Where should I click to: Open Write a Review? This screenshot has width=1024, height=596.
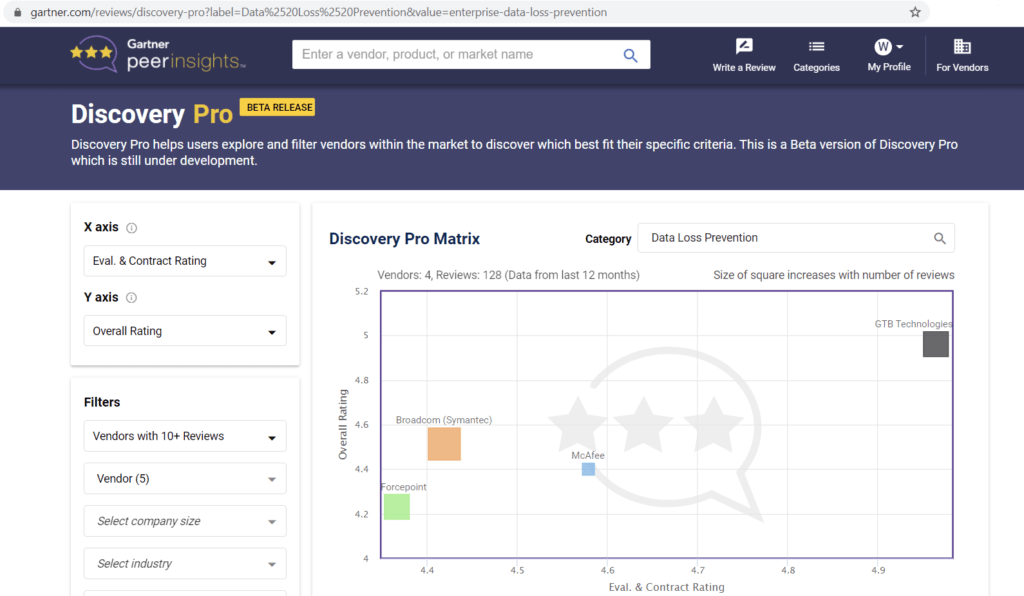point(744,55)
